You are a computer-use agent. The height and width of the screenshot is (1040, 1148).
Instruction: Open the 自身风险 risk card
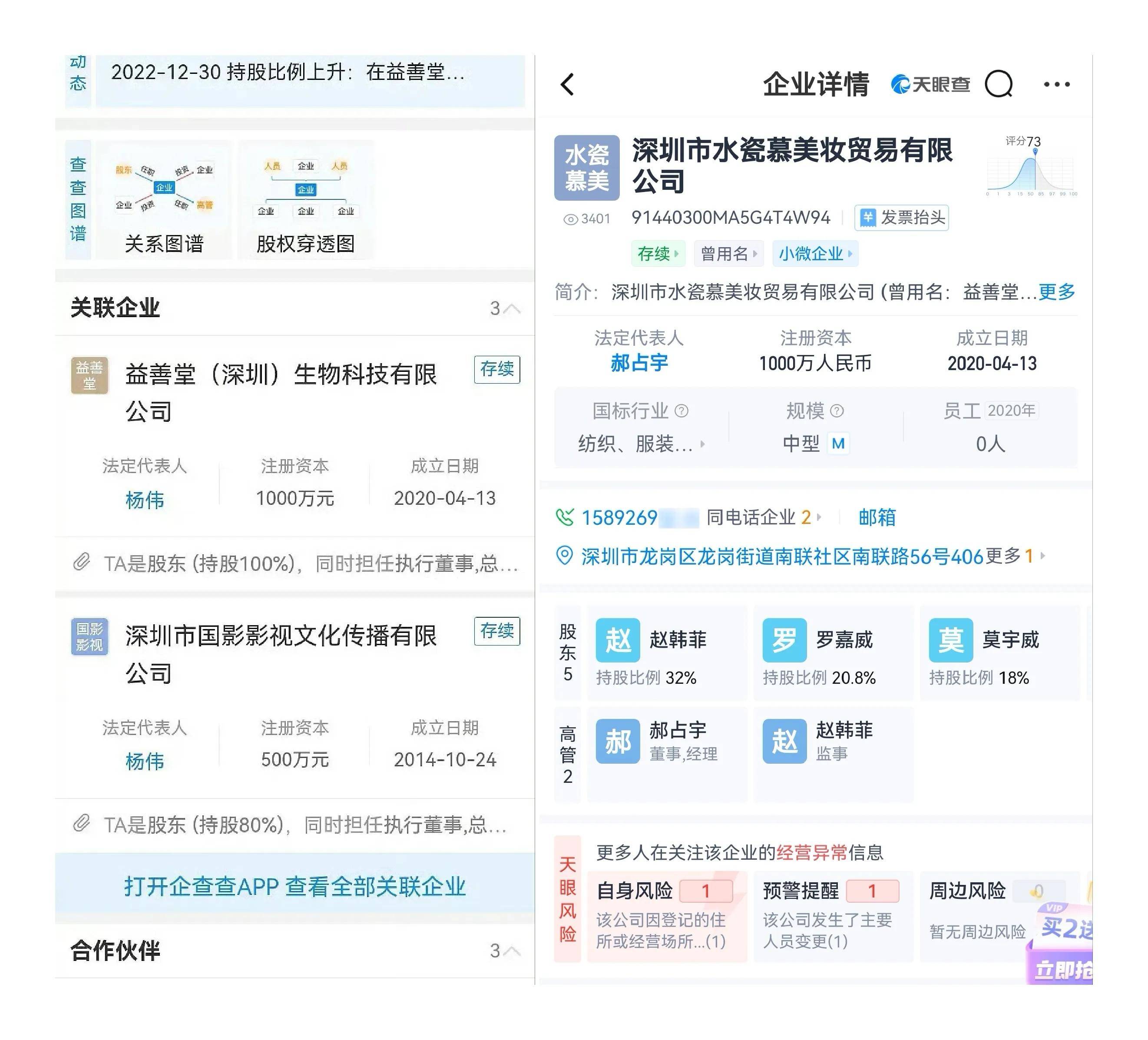667,916
